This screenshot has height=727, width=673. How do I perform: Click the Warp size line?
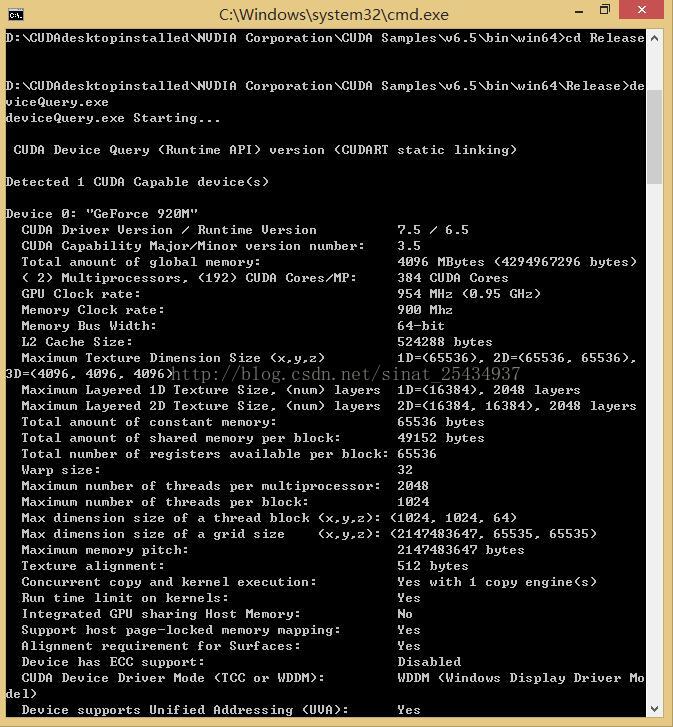(217, 470)
